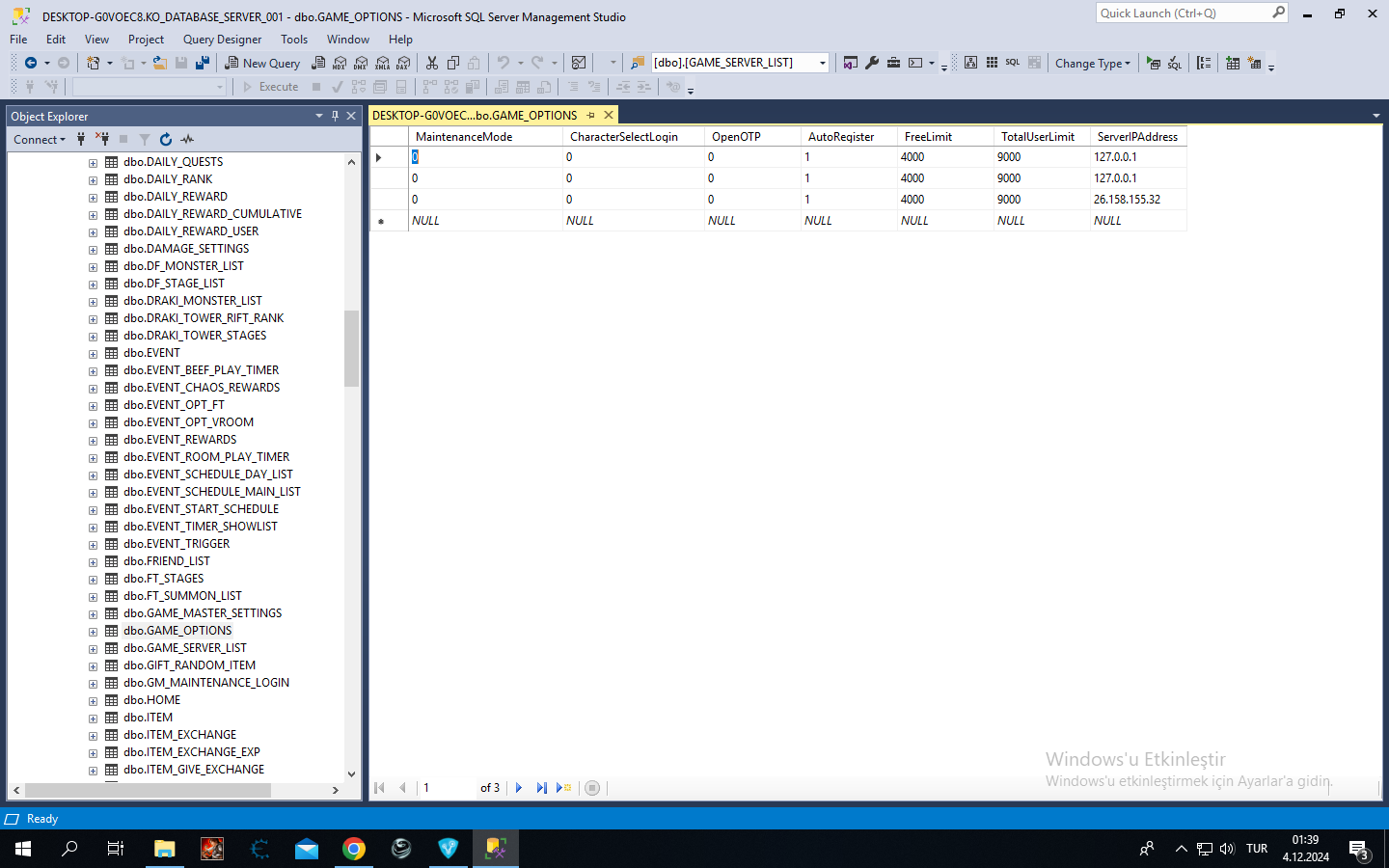Click the New Query button
The width and height of the screenshot is (1389, 868).
coord(262,63)
